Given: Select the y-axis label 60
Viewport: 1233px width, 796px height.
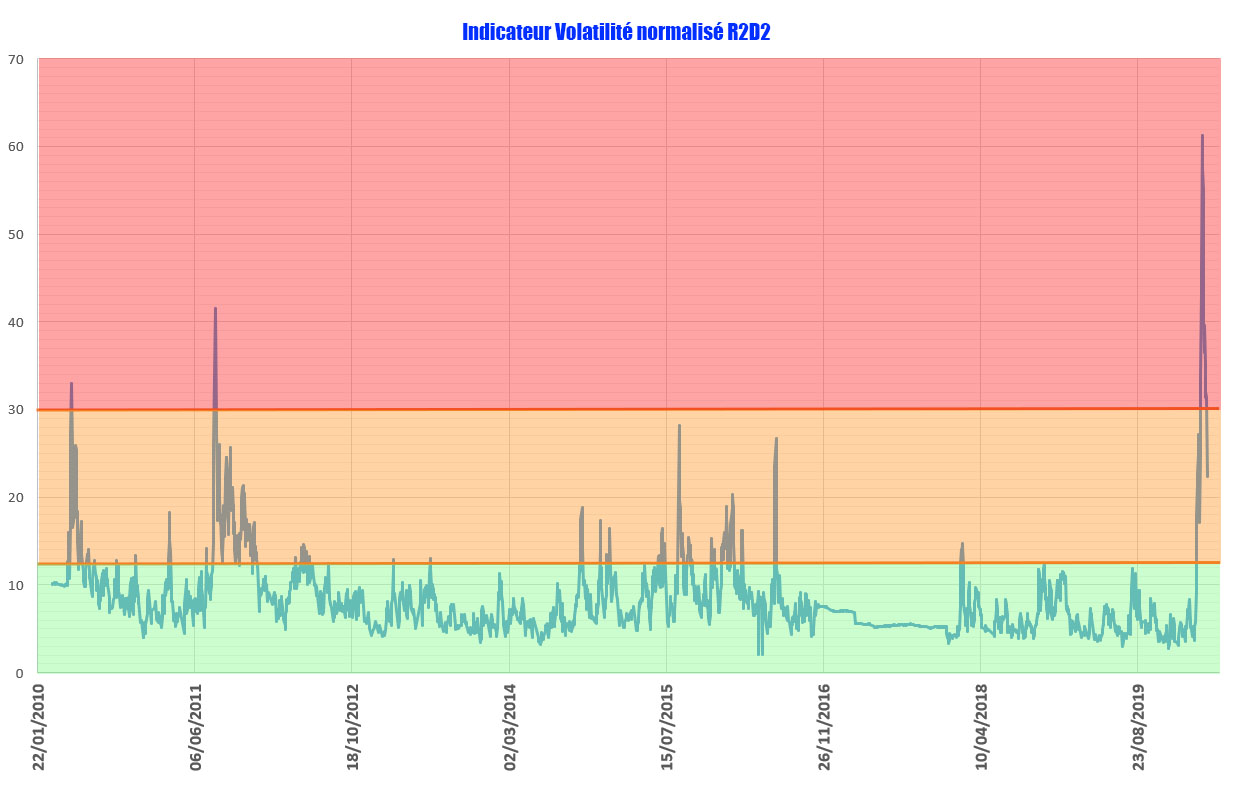Looking at the screenshot, I should [15, 147].
